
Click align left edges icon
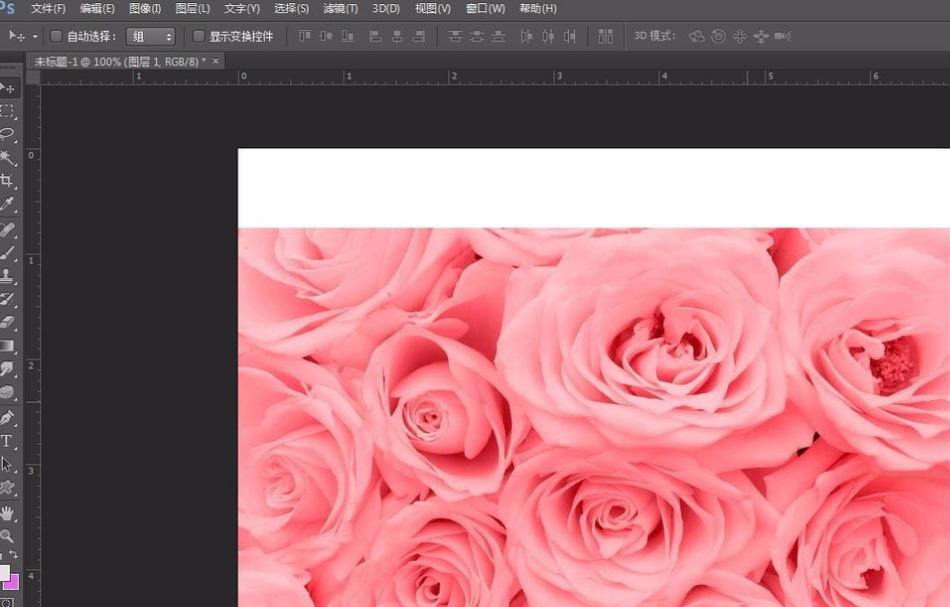click(376, 36)
